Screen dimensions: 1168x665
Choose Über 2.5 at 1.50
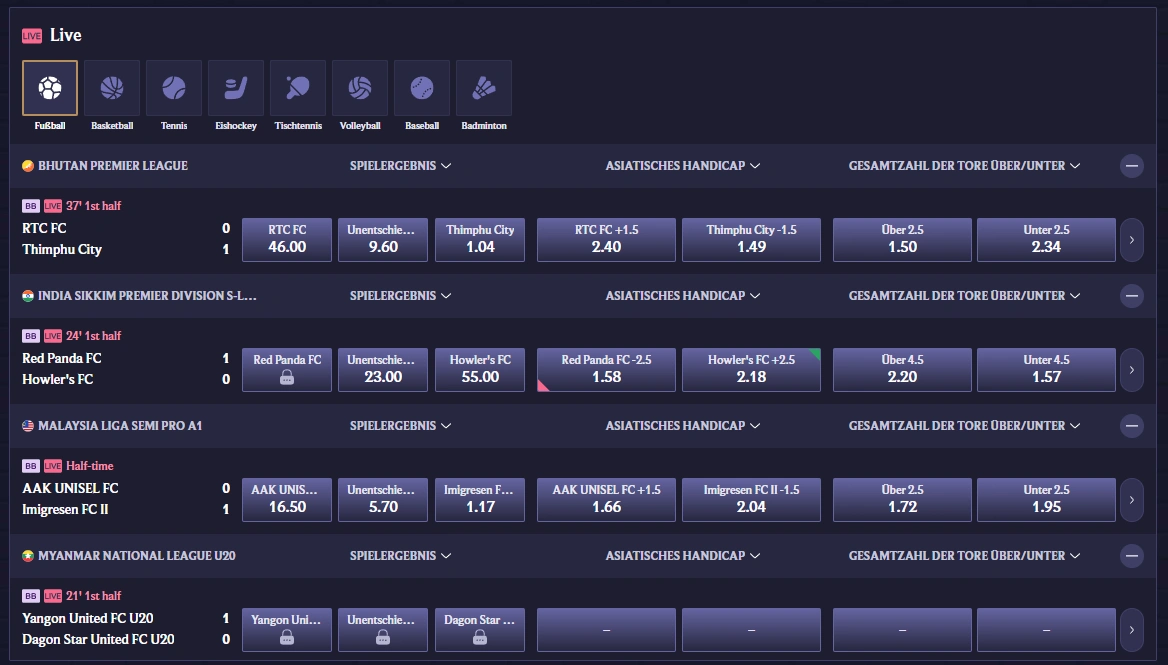coord(902,240)
